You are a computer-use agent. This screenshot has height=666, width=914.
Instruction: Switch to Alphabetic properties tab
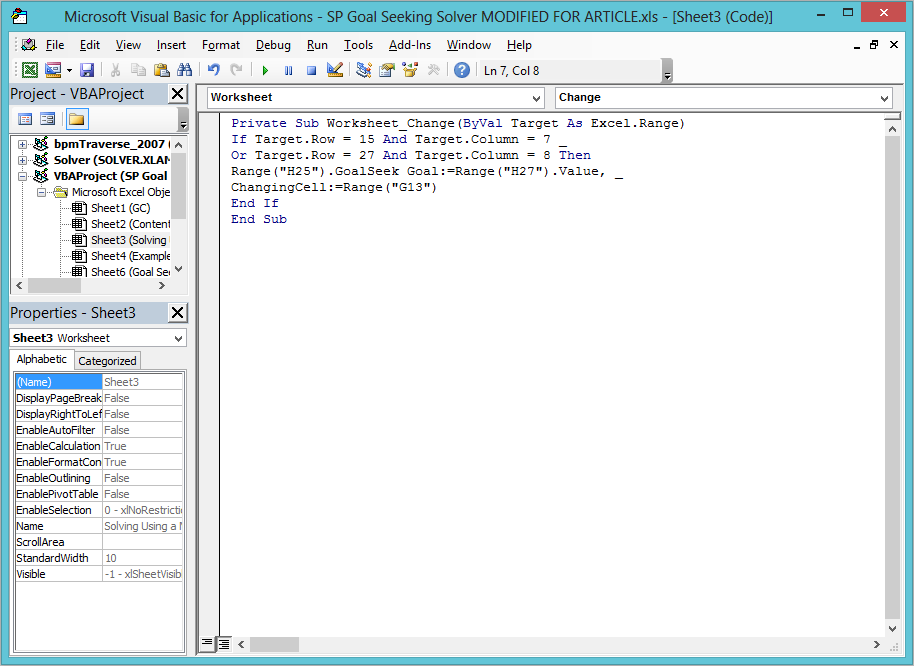tap(41, 360)
